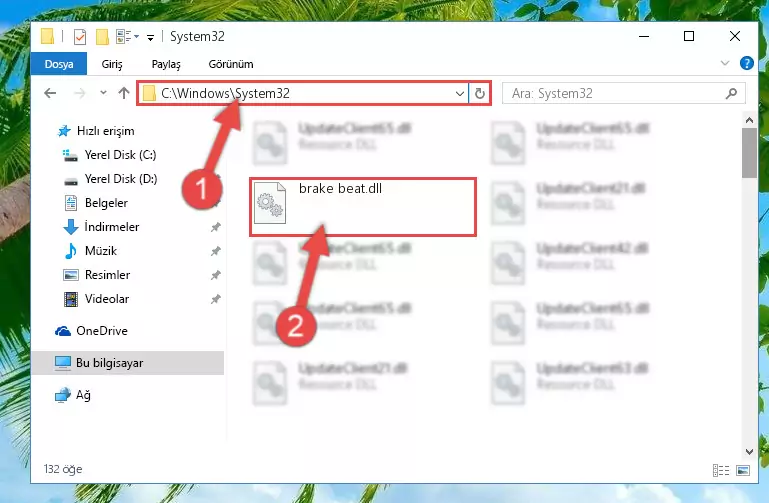This screenshot has width=769, height=503.
Task: Open Yerel Disk (D:) in sidebar
Action: (x=121, y=179)
